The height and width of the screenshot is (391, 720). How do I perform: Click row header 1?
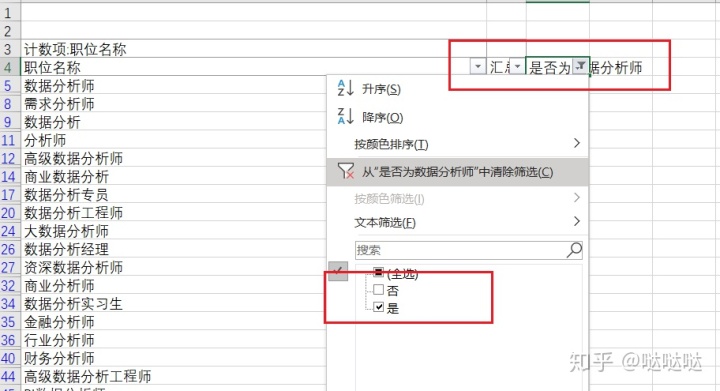pos(10,12)
